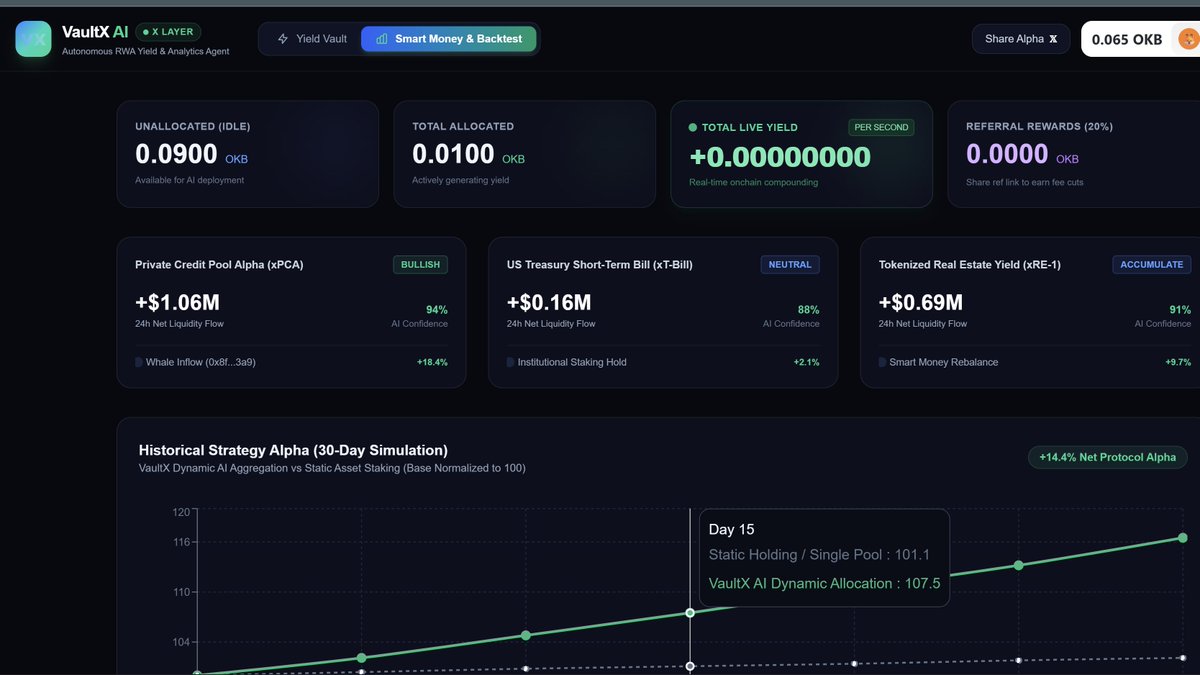Click 'Real-time onchain compounding' text
This screenshot has height=675, width=1200.
753,182
